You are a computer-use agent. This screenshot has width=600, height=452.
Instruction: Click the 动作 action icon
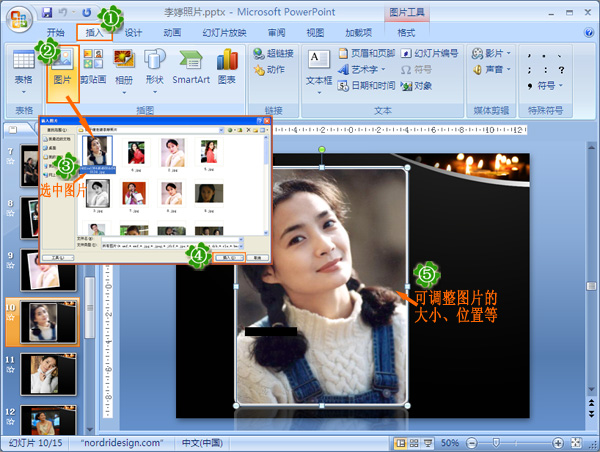coord(269,70)
